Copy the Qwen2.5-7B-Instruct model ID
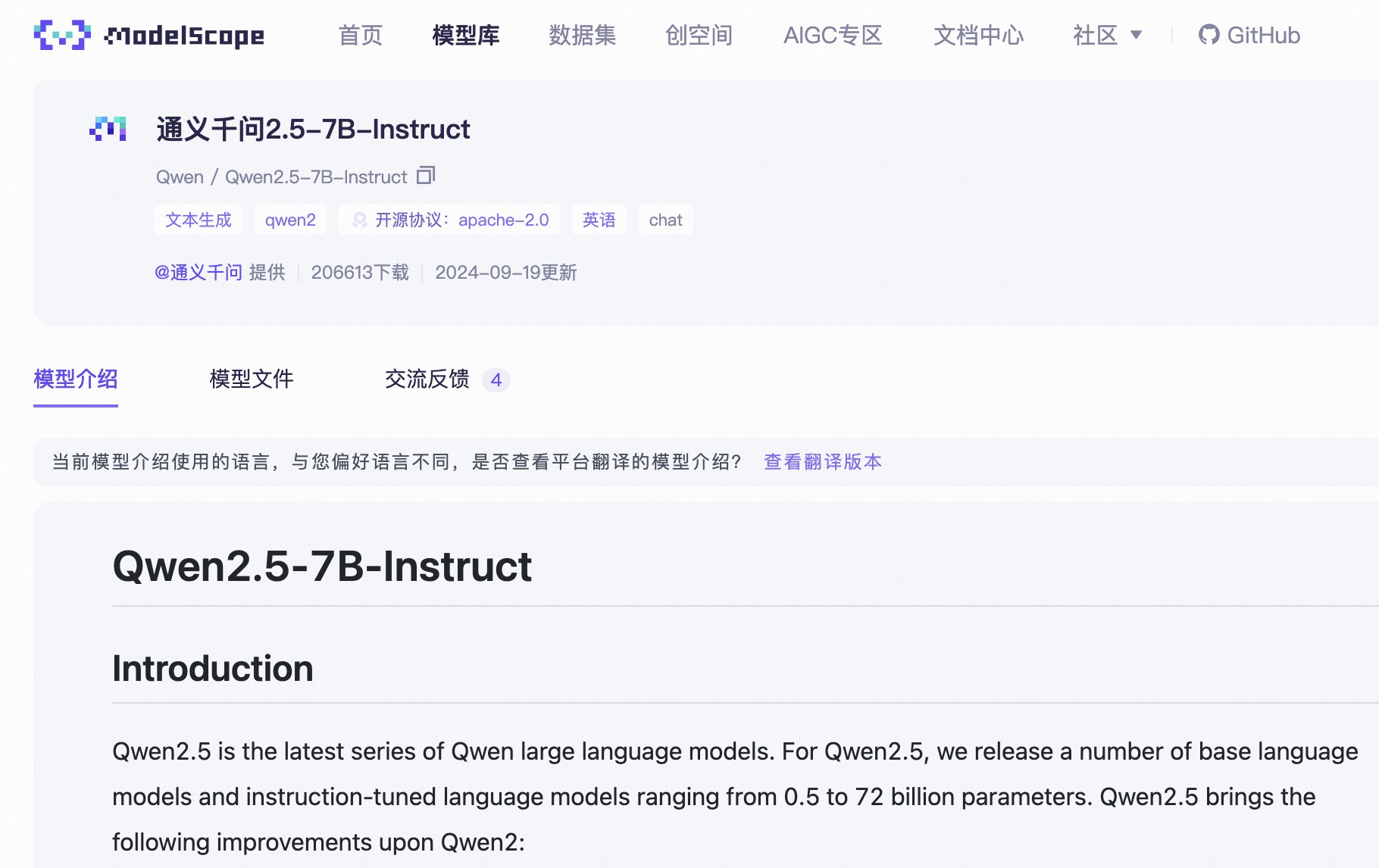Image resolution: width=1379 pixels, height=868 pixels. (x=426, y=176)
